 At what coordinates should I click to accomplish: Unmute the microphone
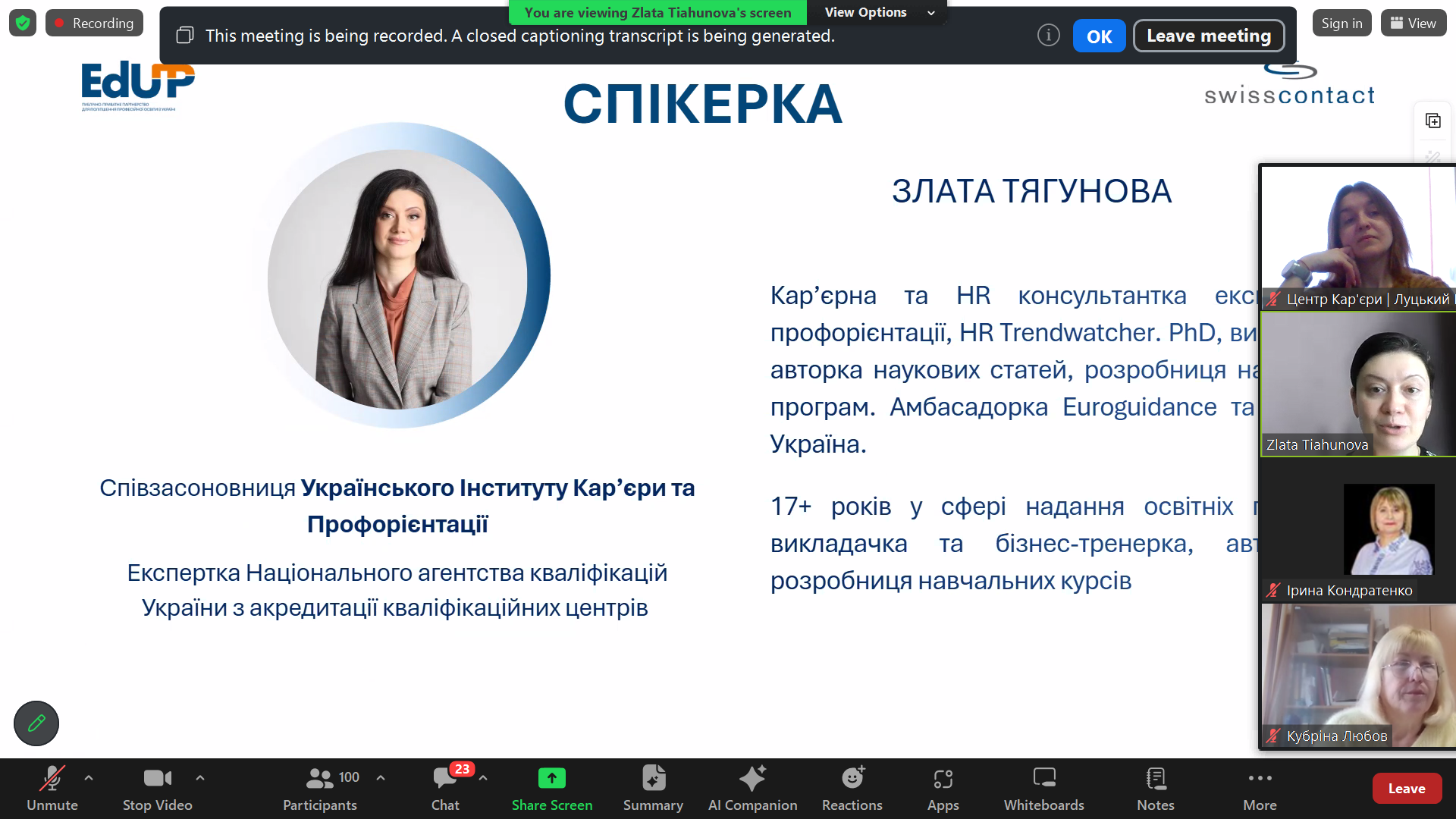click(52, 788)
